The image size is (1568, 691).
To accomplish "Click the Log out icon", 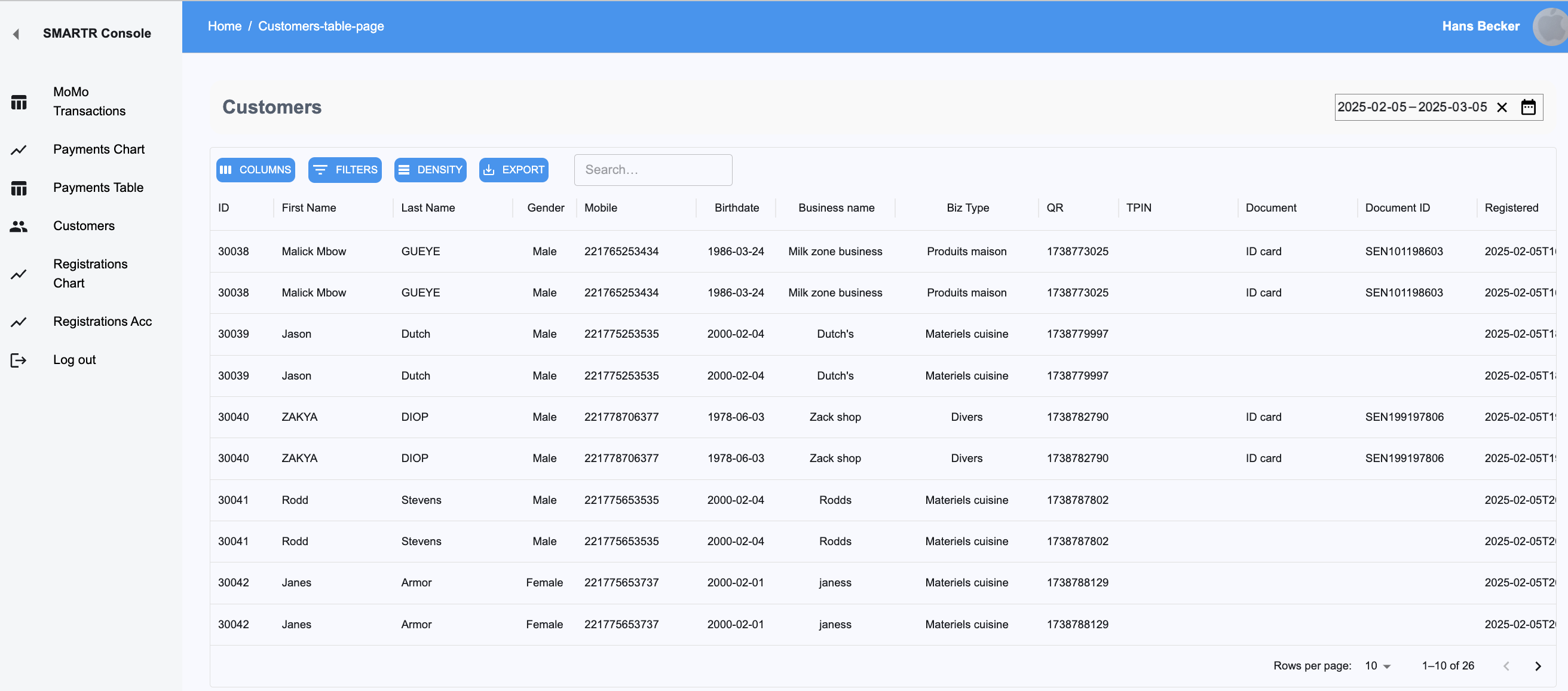I will [x=19, y=360].
